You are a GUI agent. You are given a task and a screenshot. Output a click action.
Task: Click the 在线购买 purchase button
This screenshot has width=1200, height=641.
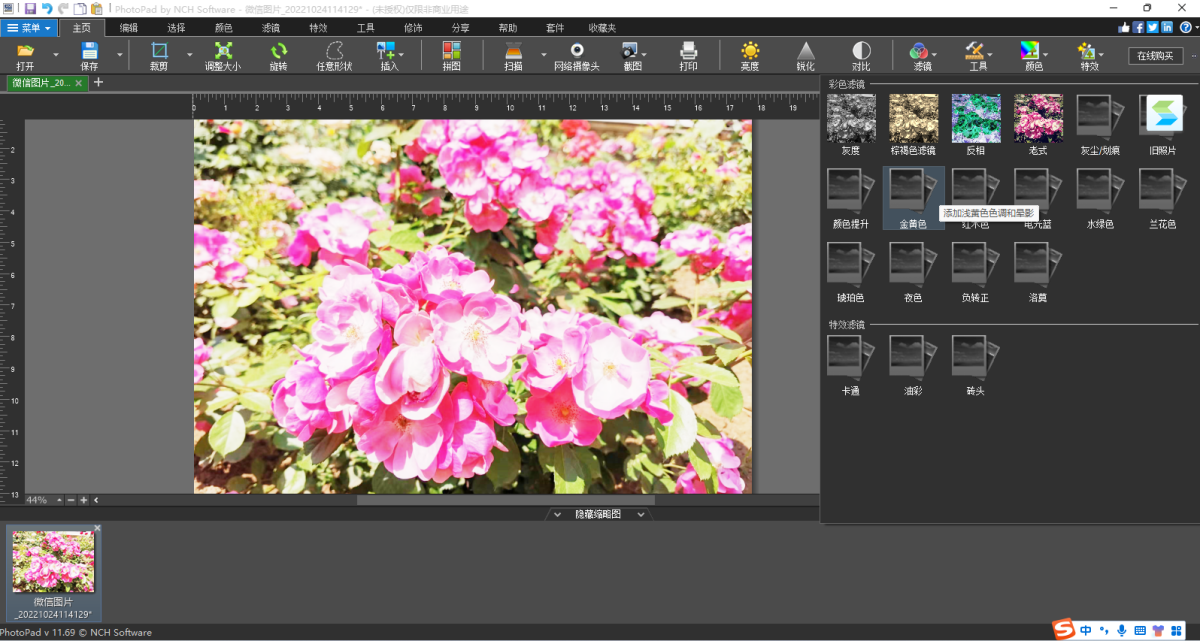(1155, 55)
